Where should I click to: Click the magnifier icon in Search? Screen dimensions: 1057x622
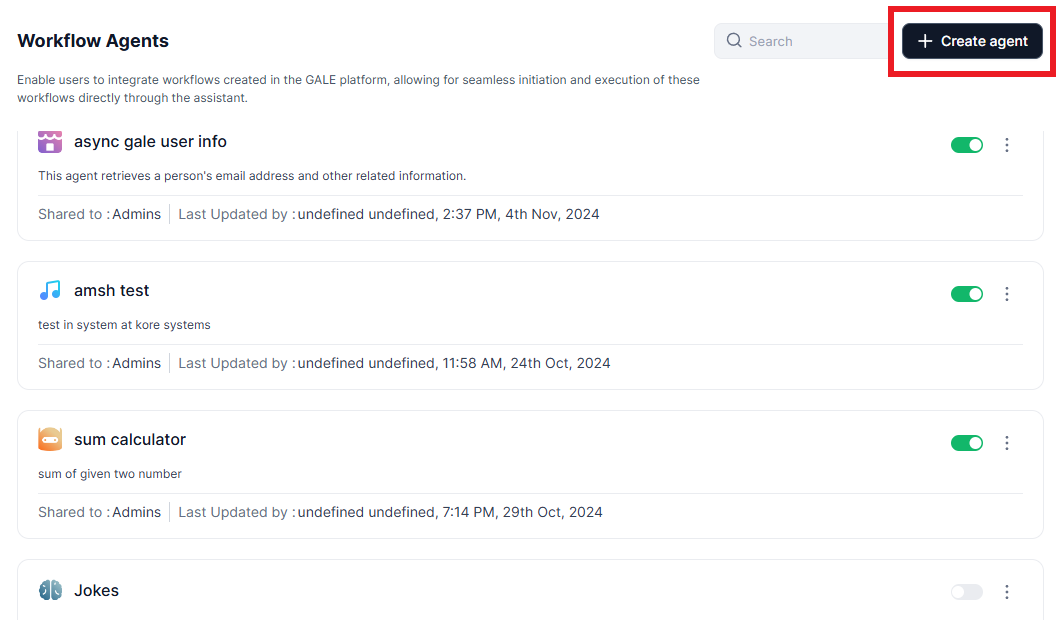[x=734, y=40]
